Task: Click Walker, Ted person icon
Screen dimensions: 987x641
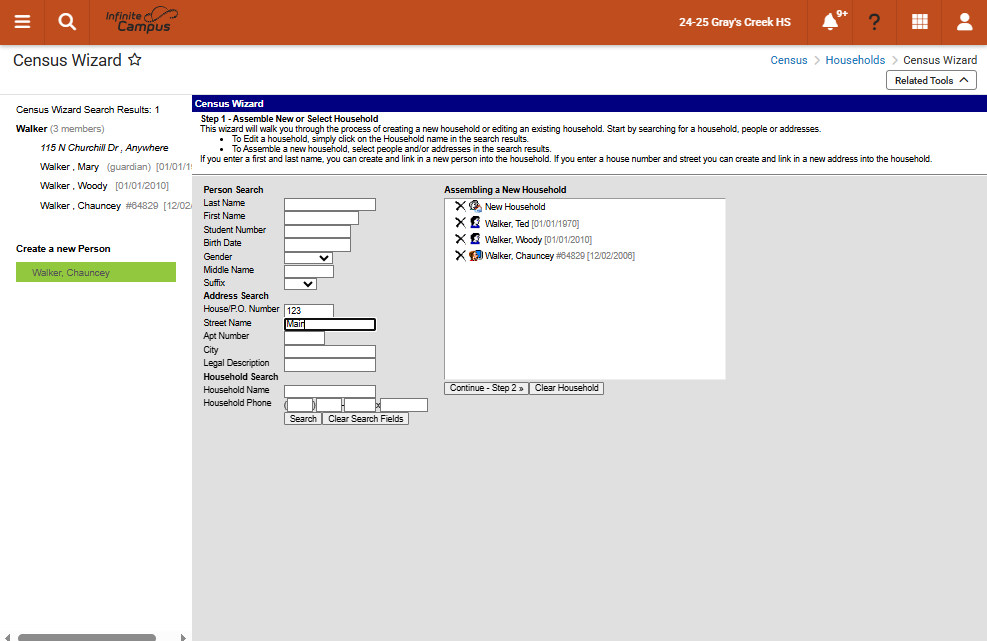Action: (x=475, y=222)
